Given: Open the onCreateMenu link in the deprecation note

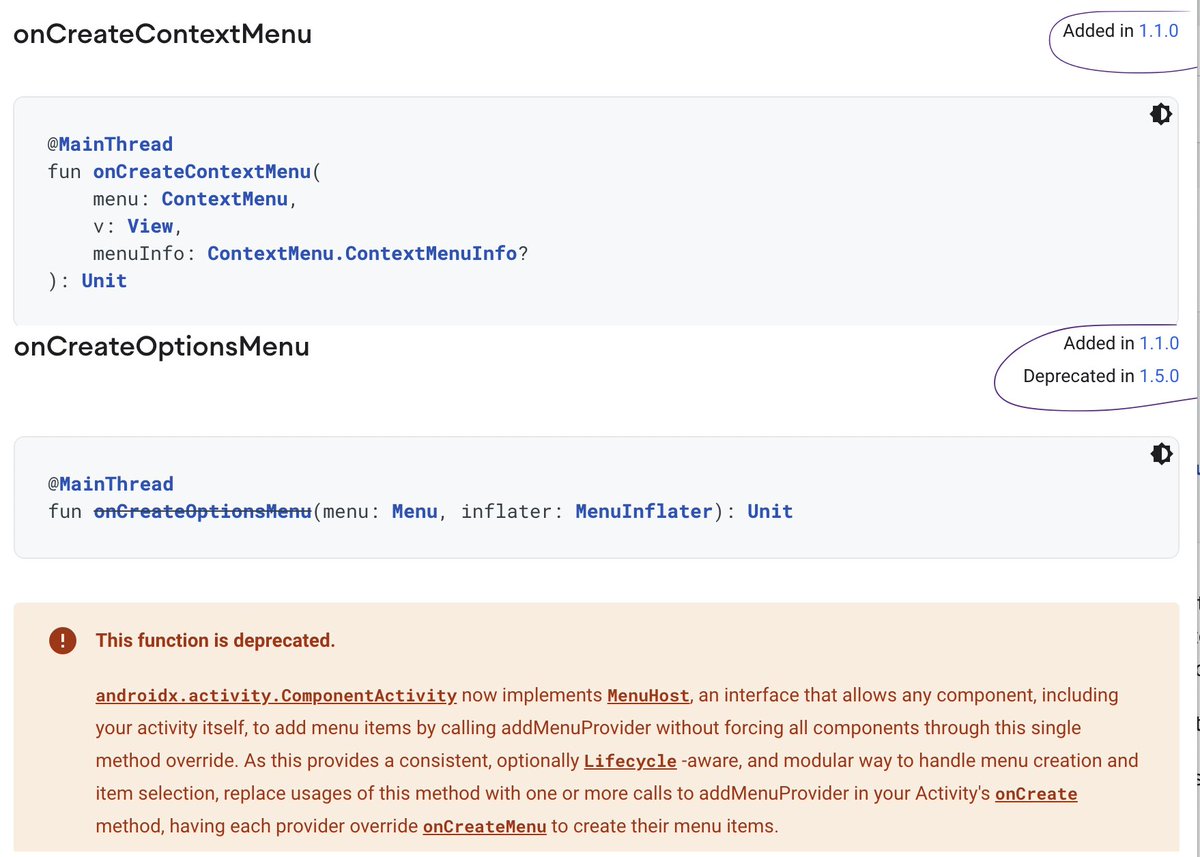Looking at the screenshot, I should [485, 827].
